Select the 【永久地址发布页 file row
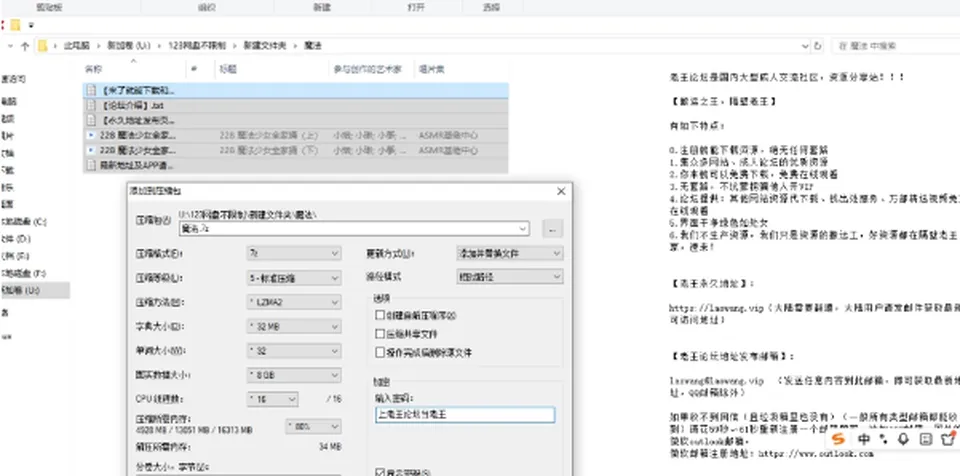 [295, 120]
